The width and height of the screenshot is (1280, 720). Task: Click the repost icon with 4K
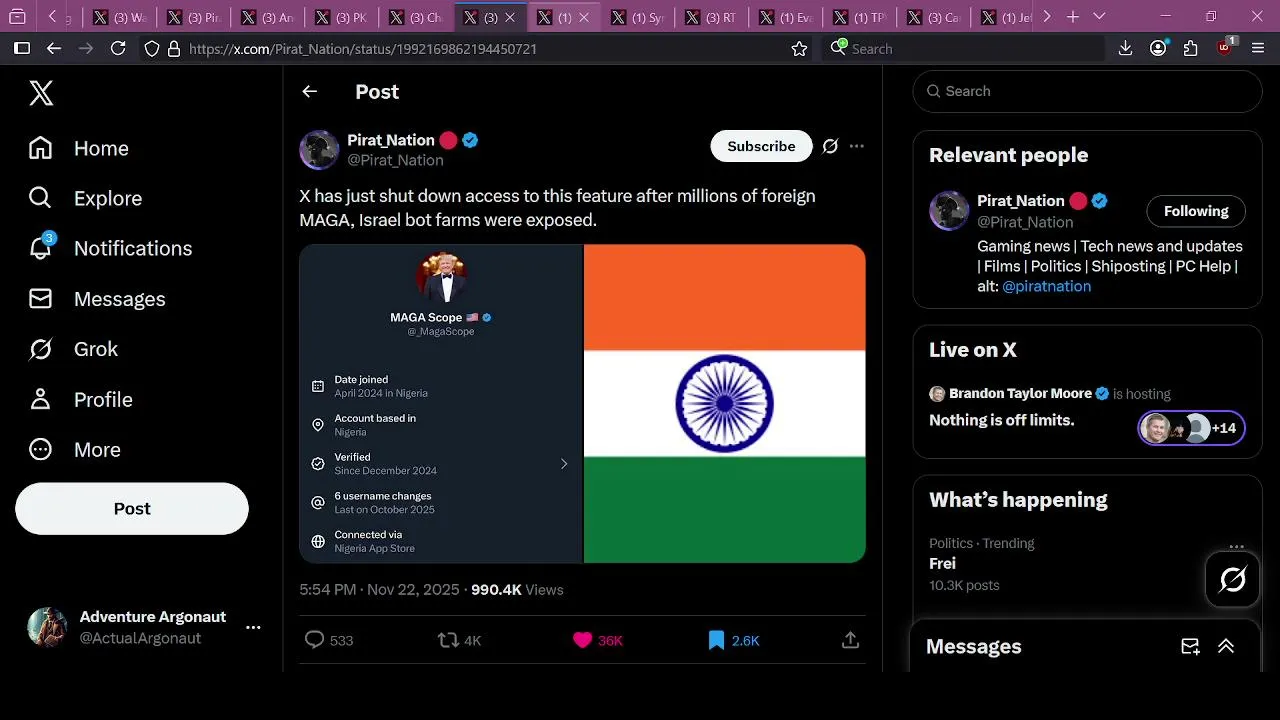[x=448, y=640]
